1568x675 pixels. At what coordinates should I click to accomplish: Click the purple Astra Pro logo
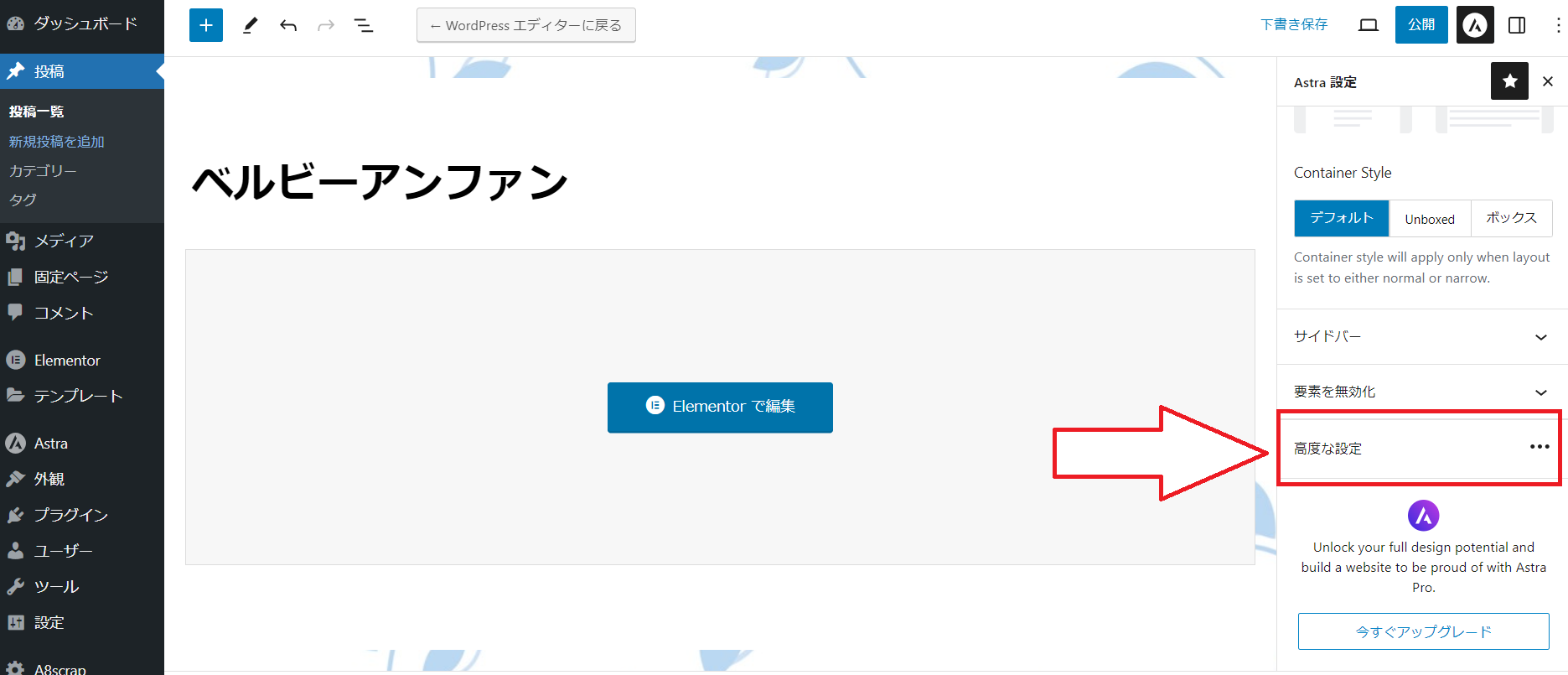[1423, 516]
